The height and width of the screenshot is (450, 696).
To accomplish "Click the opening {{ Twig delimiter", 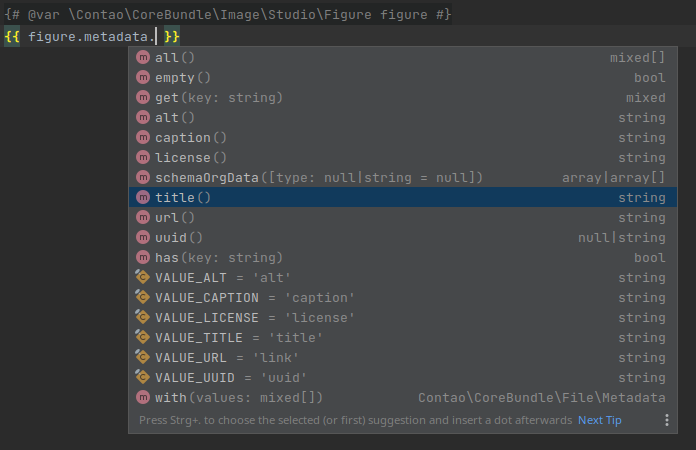I will pyautogui.click(x=12, y=36).
